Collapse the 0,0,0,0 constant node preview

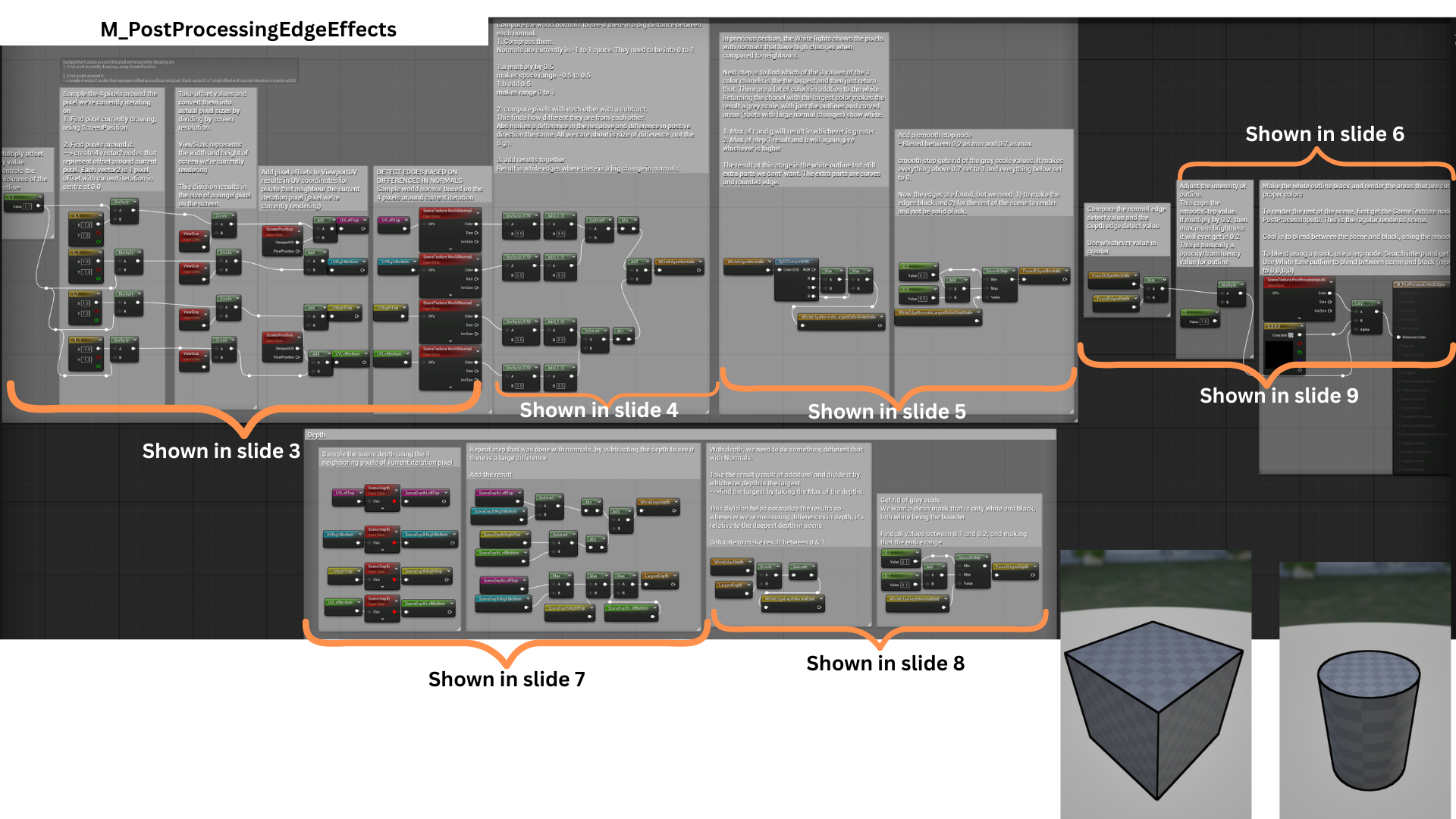point(1302,326)
